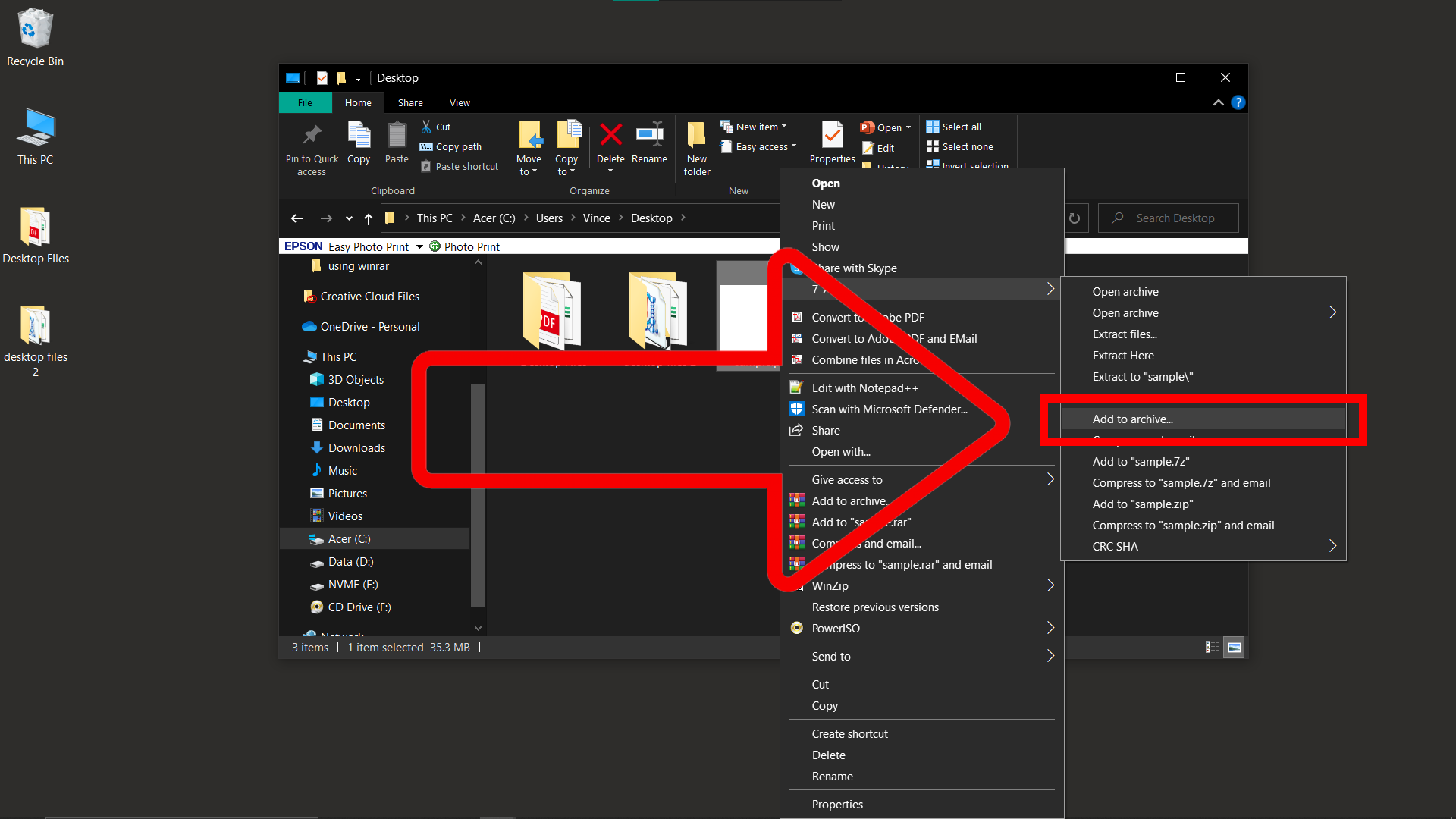
Task: Choose Extract Here from the 7-Zip submenu
Action: [1123, 355]
